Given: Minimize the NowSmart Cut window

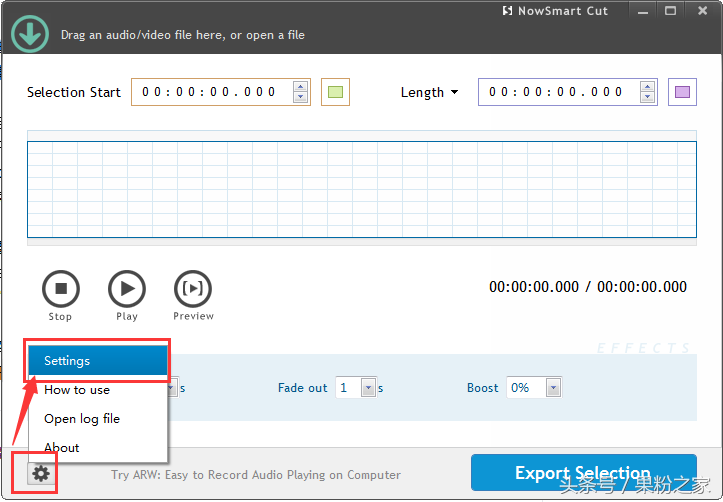Looking at the screenshot, I should pos(643,11).
